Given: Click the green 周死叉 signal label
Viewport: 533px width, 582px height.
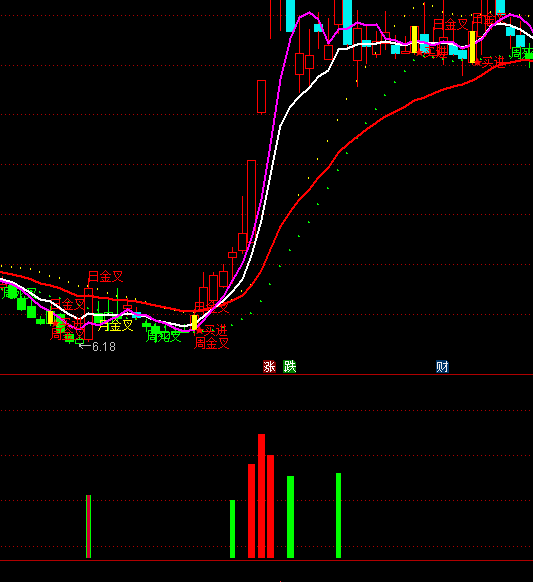Looking at the screenshot, I should pyautogui.click(x=163, y=336).
